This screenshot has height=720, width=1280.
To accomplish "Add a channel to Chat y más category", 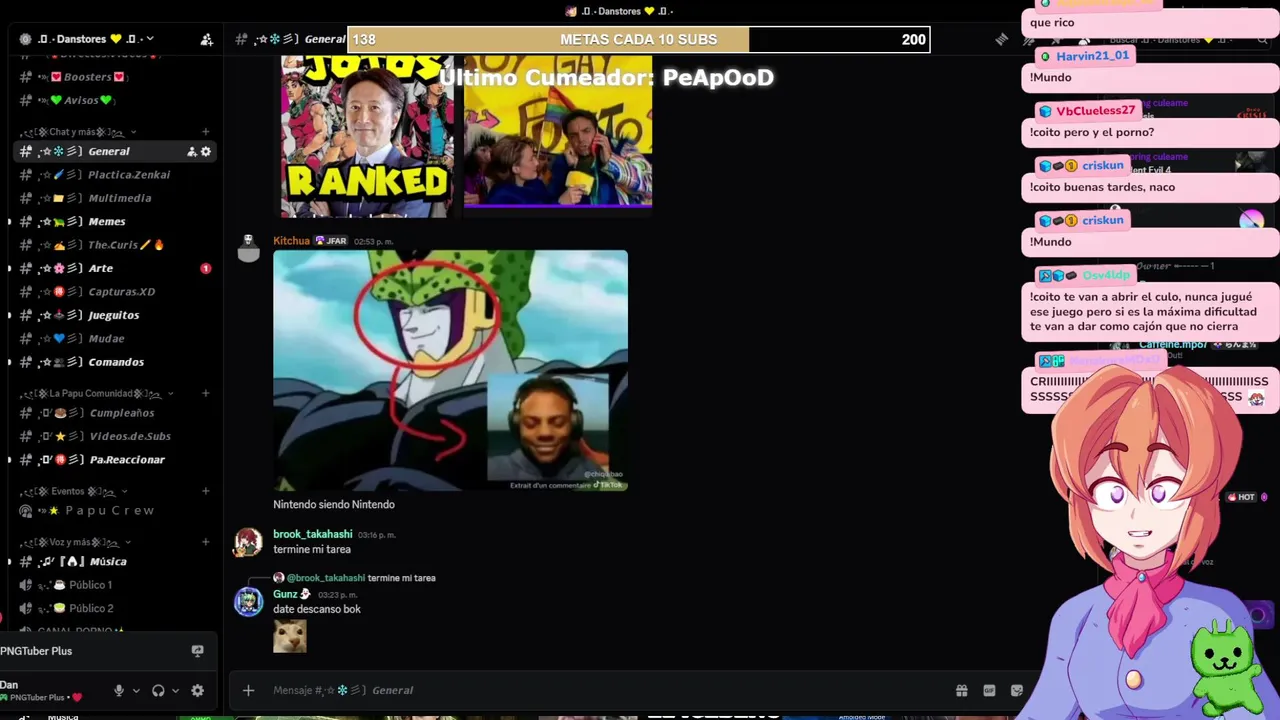I will click(x=206, y=132).
